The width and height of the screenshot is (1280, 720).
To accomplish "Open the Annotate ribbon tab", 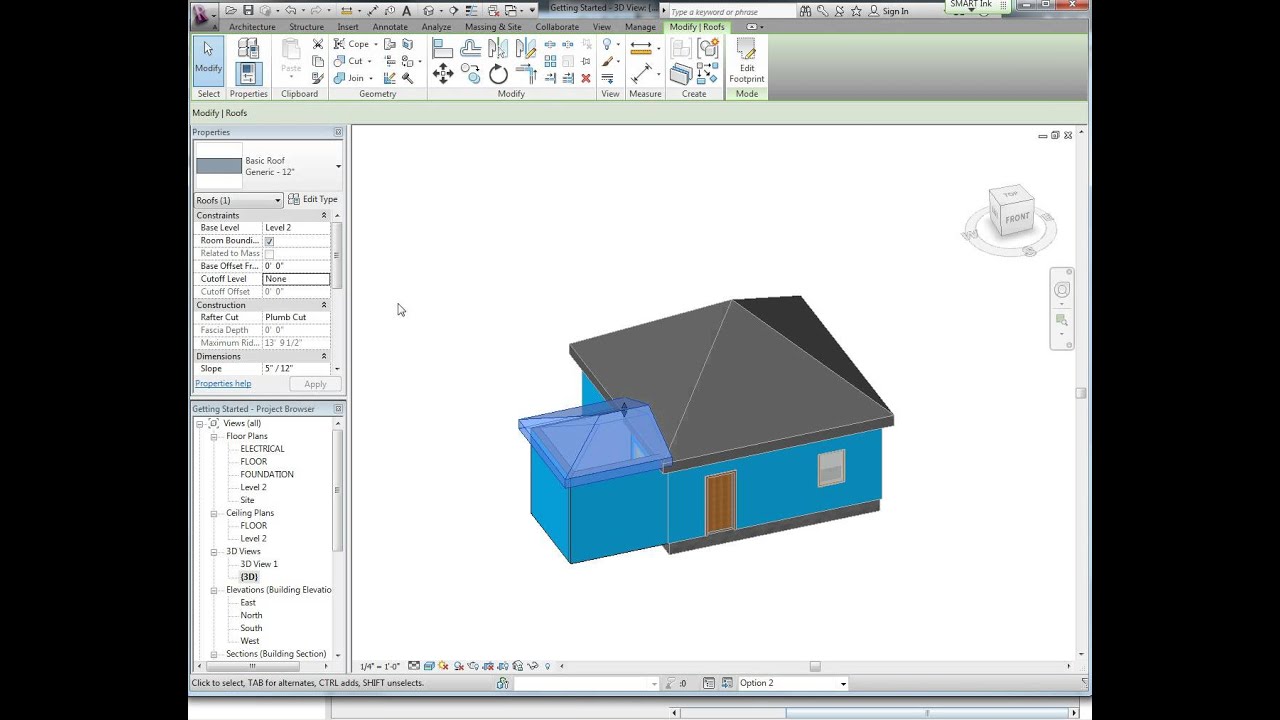I will point(390,27).
